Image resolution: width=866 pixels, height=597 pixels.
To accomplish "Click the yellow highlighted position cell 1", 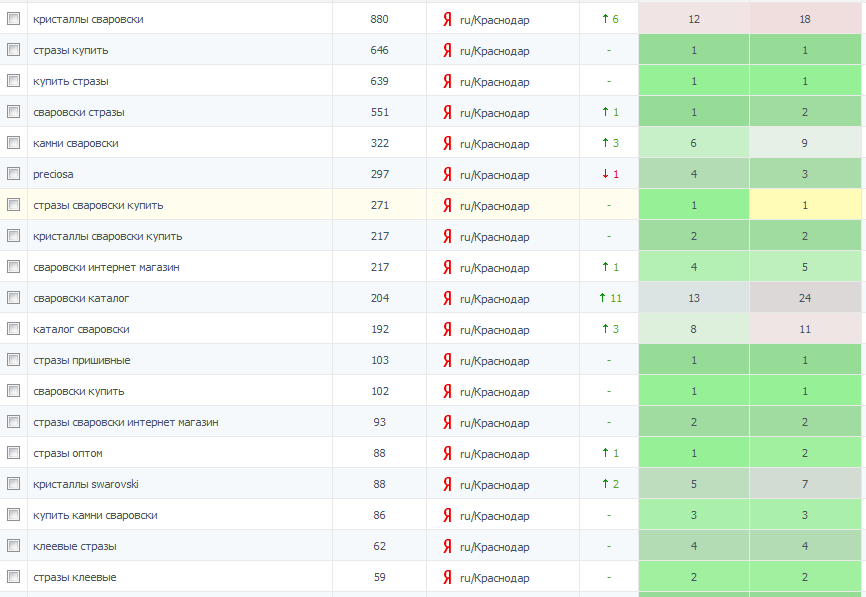I will click(805, 205).
